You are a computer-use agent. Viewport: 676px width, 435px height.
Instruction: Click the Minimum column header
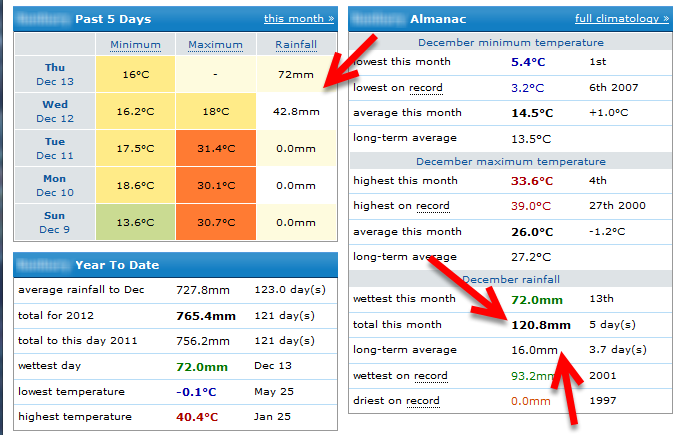(134, 45)
